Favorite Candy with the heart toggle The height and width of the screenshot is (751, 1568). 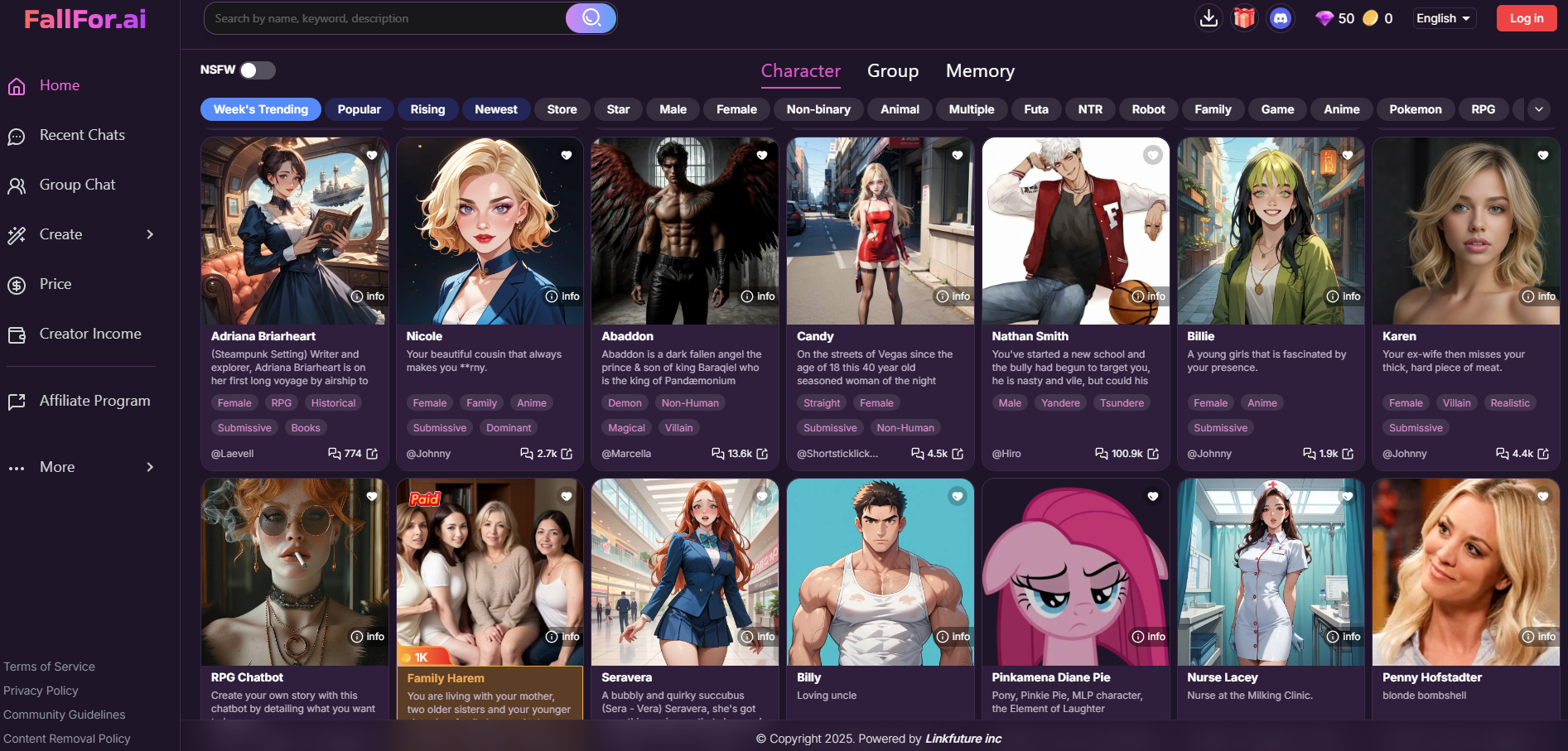pyautogui.click(x=958, y=155)
